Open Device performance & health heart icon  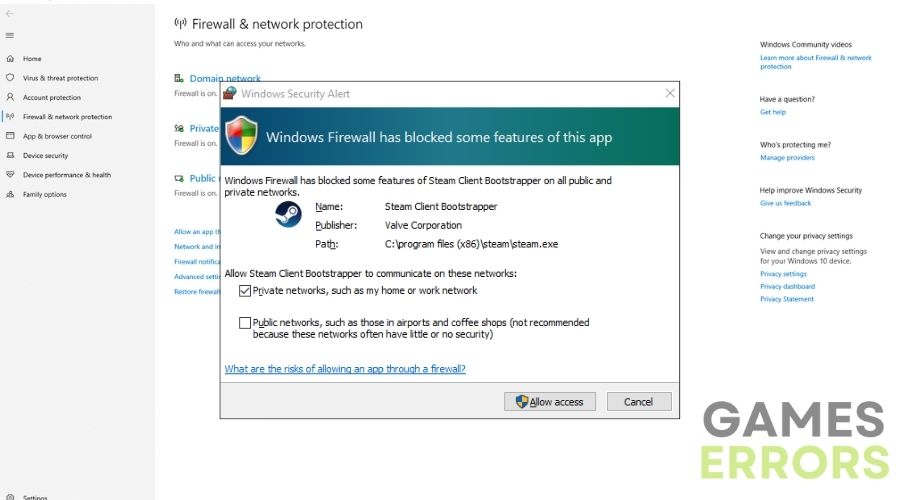(x=10, y=175)
